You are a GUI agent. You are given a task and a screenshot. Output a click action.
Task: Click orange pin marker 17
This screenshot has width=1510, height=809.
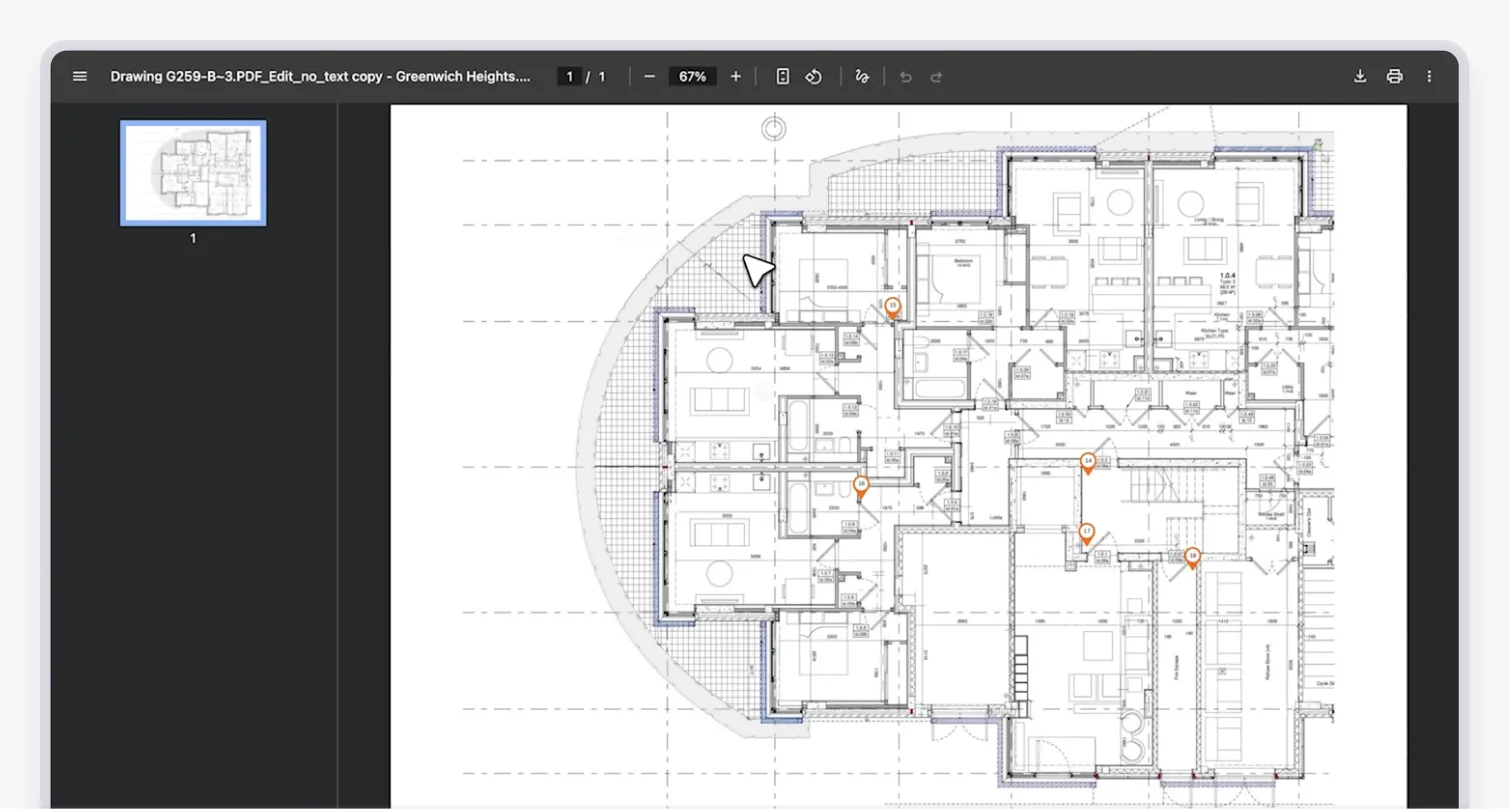(x=1087, y=534)
